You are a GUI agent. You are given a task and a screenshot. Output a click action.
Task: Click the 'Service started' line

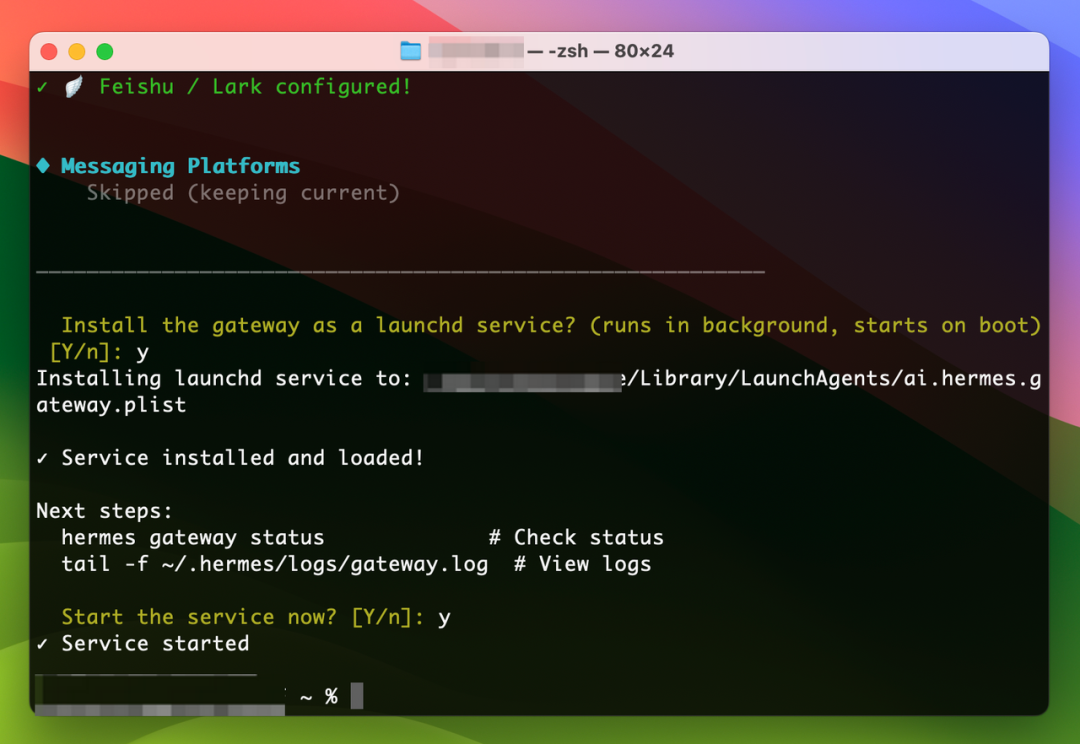155,643
